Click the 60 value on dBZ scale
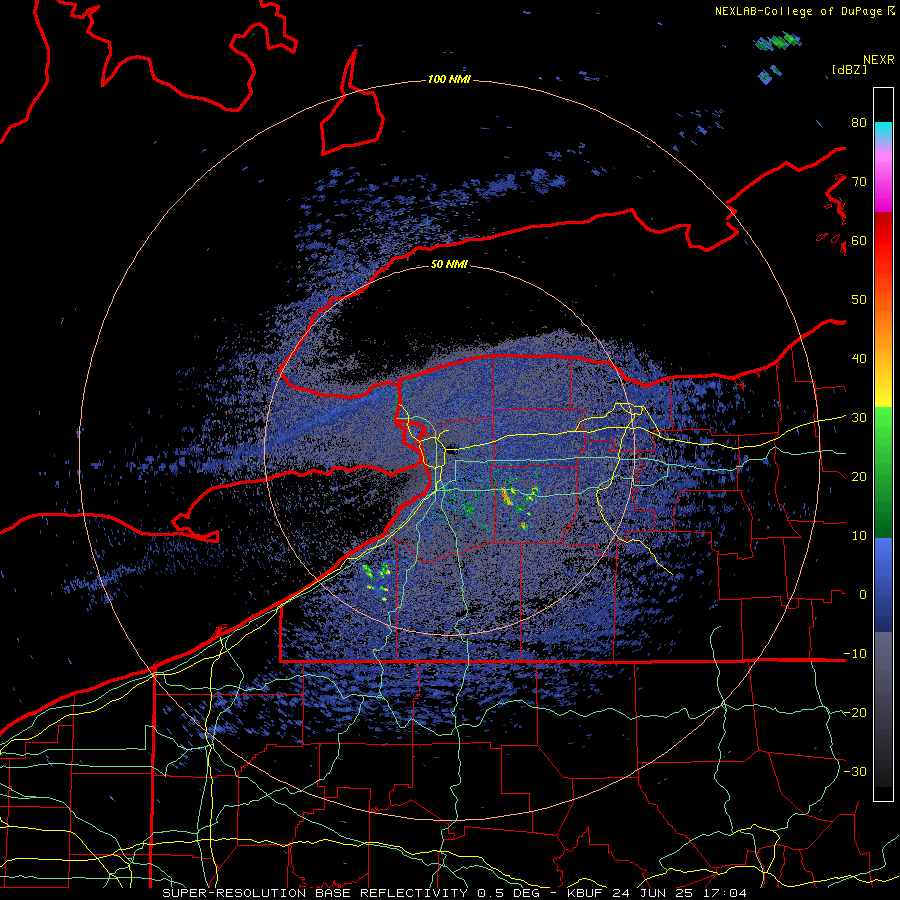 pos(859,240)
